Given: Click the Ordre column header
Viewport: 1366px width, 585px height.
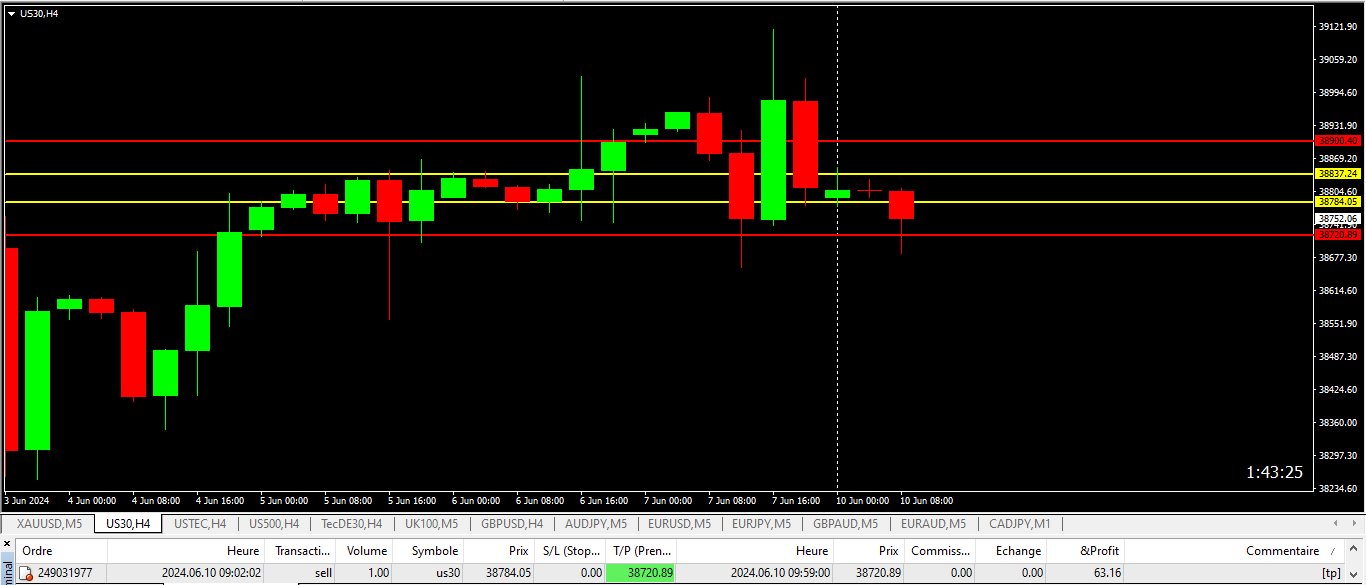Looking at the screenshot, I should coord(38,551).
